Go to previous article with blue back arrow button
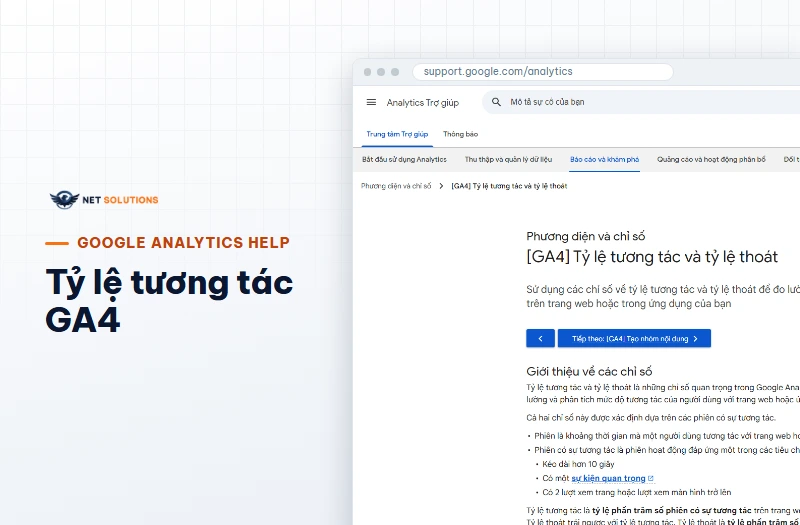 (x=540, y=338)
